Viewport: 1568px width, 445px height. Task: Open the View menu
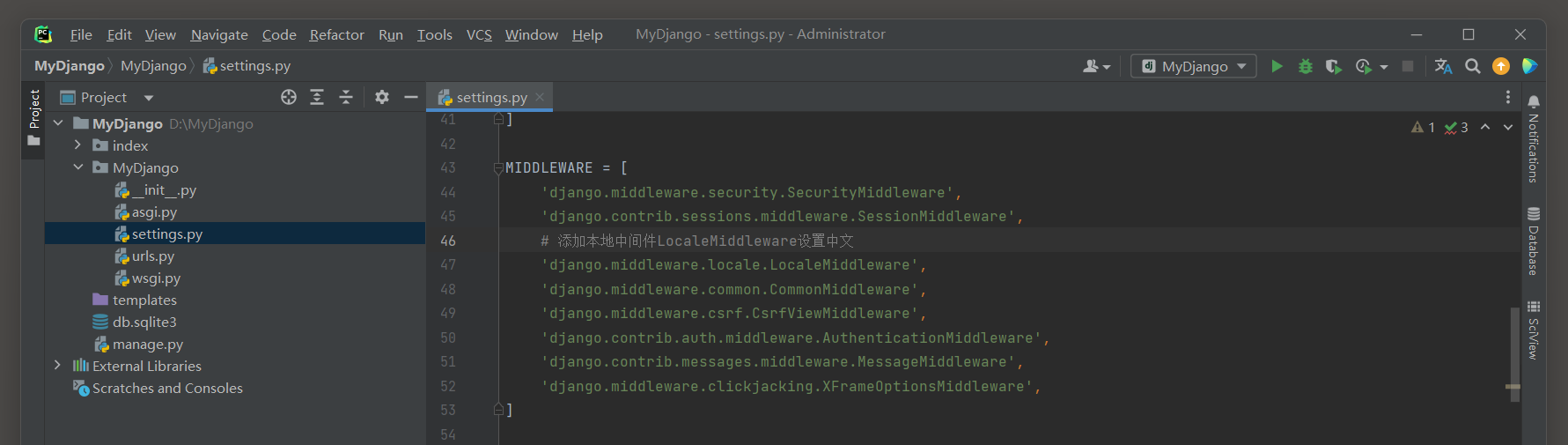[x=160, y=34]
